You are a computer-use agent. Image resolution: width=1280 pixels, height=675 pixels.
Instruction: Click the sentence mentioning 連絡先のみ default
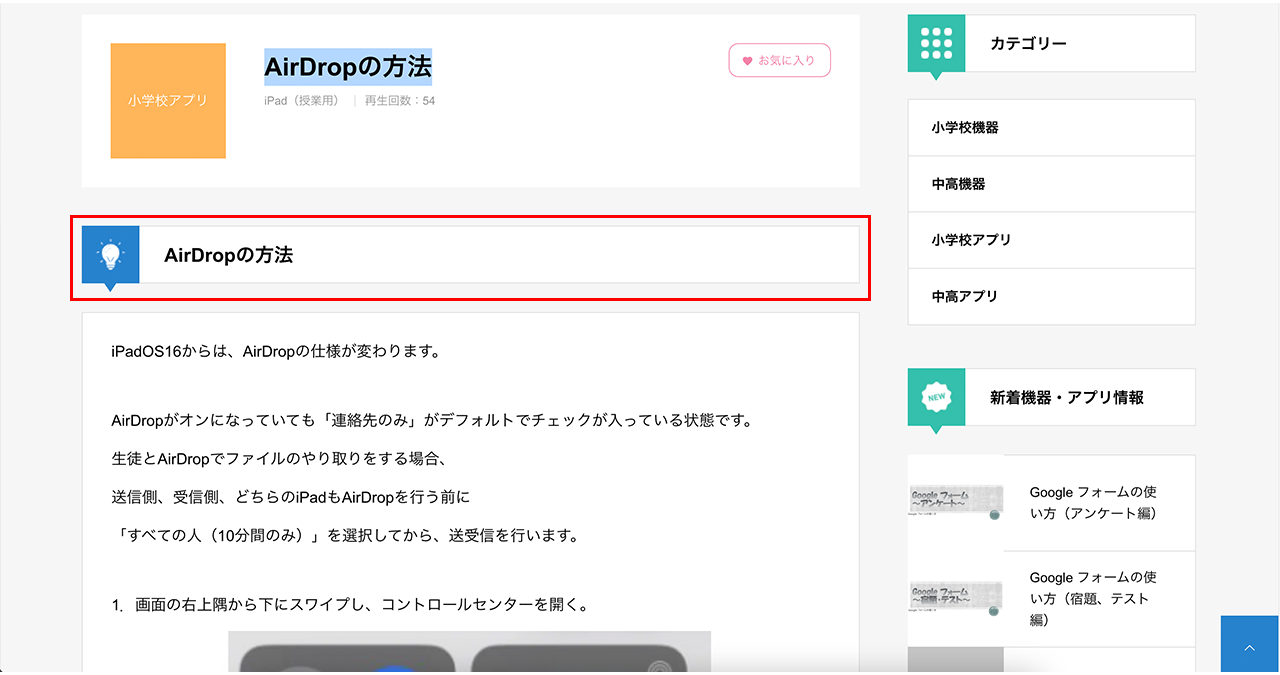(432, 420)
